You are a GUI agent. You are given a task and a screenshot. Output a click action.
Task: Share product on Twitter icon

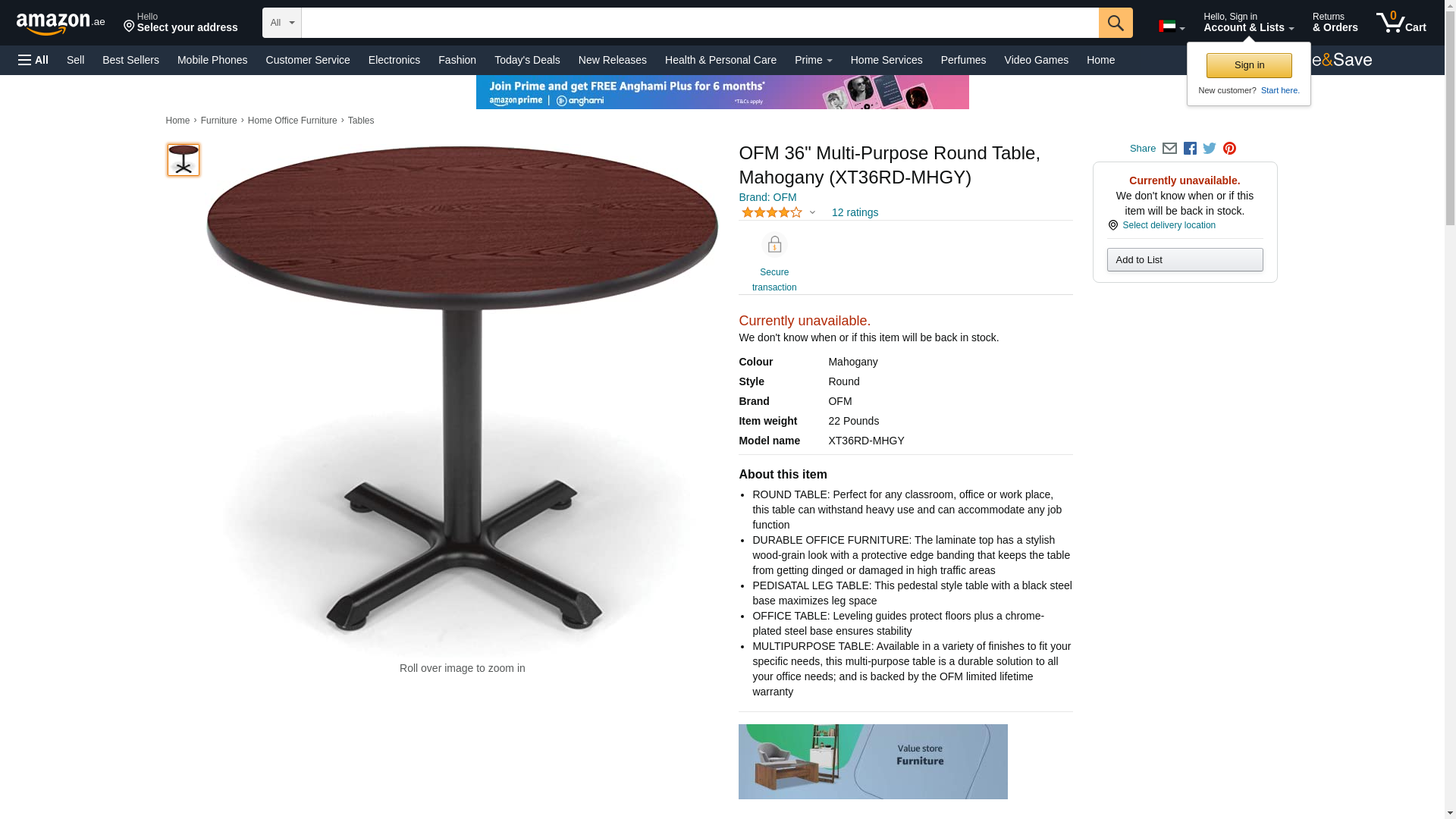(1210, 149)
